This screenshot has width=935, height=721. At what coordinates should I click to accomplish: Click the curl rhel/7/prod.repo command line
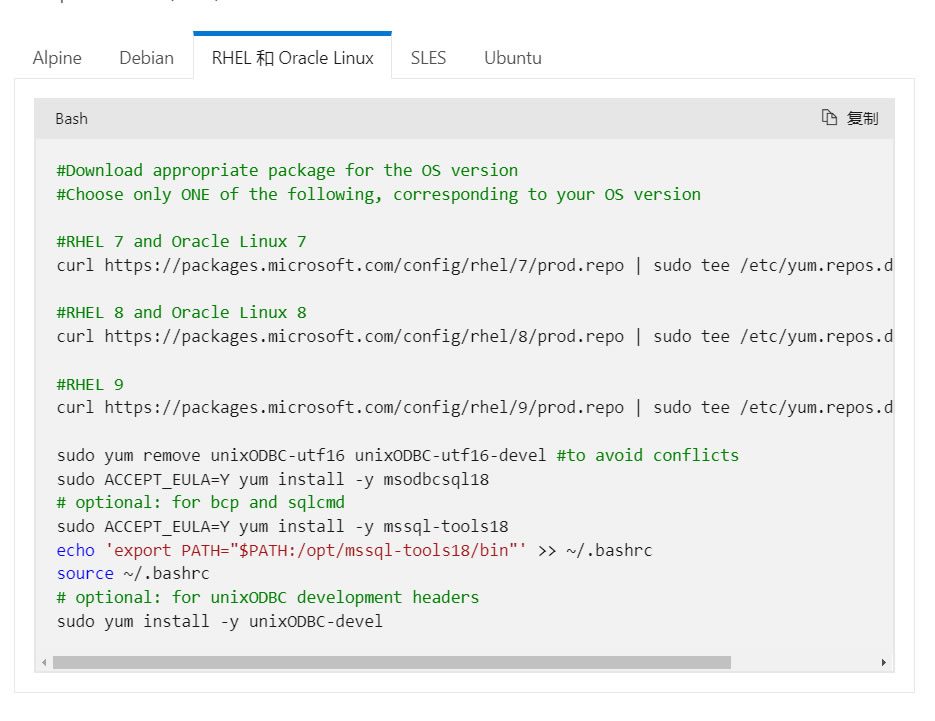[475, 265]
